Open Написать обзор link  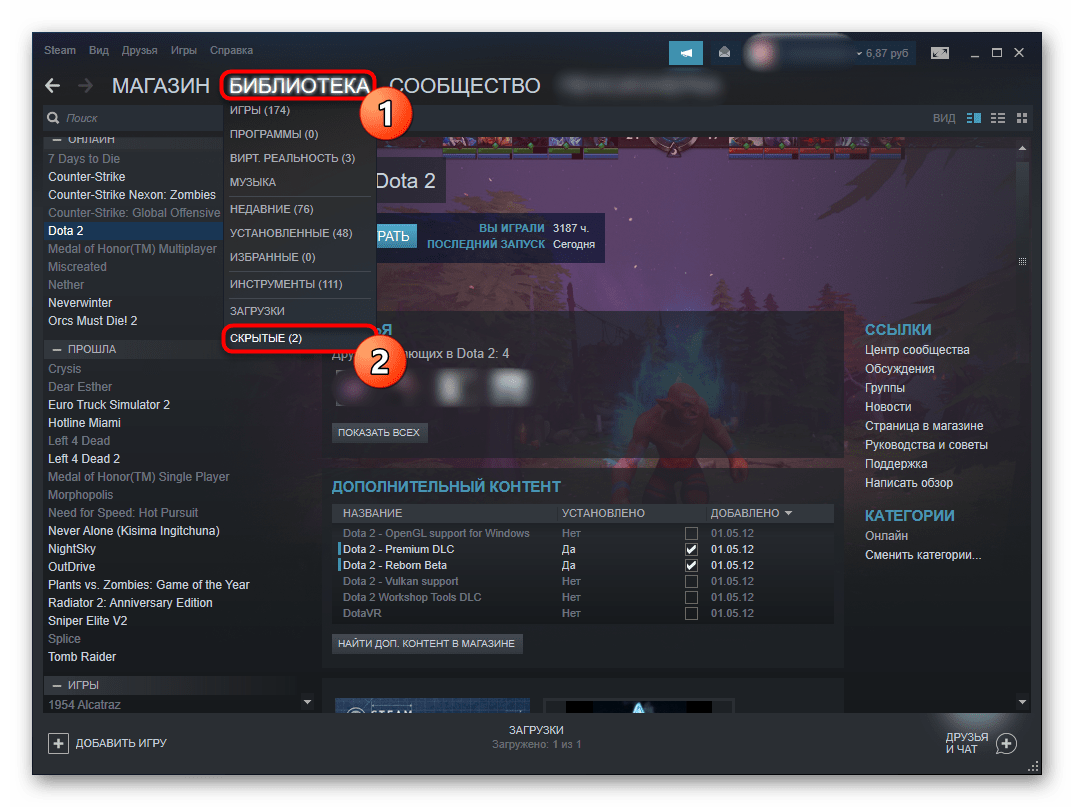(908, 483)
